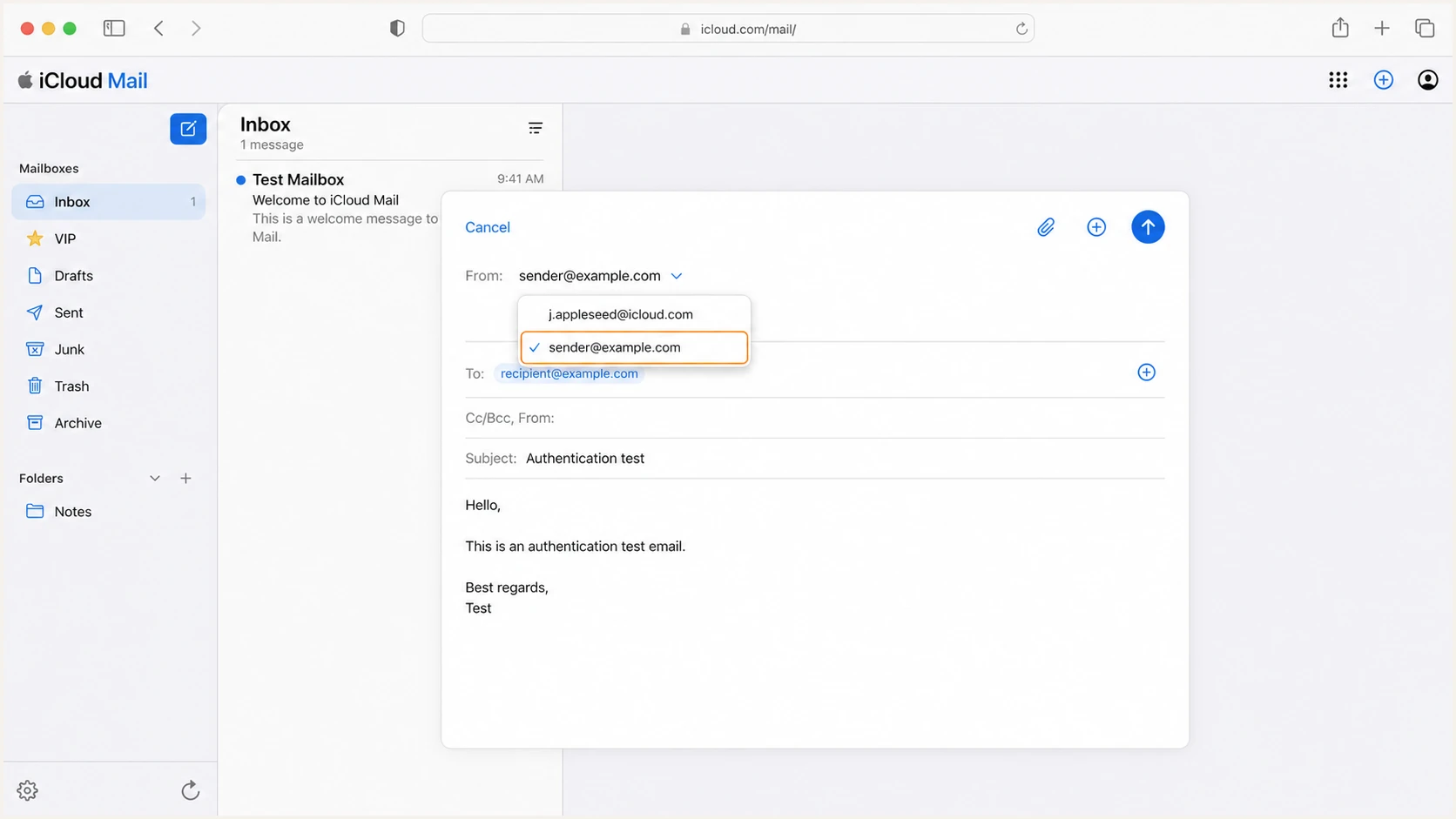
Task: Open the Notes folder
Action: 109,512
